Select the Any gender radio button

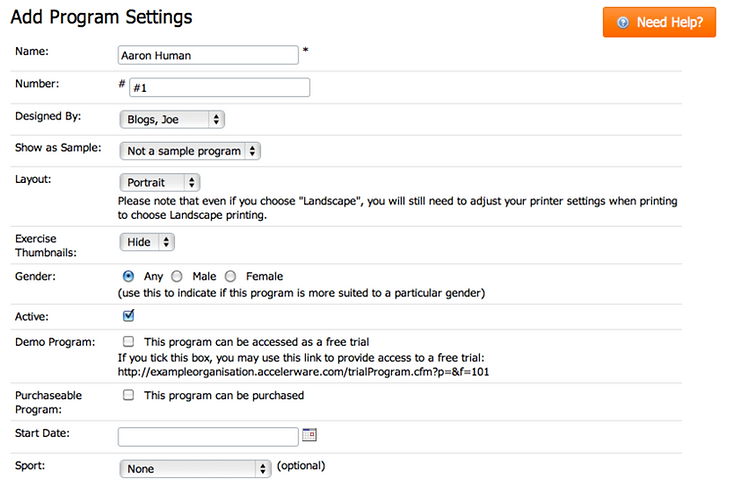[128, 276]
